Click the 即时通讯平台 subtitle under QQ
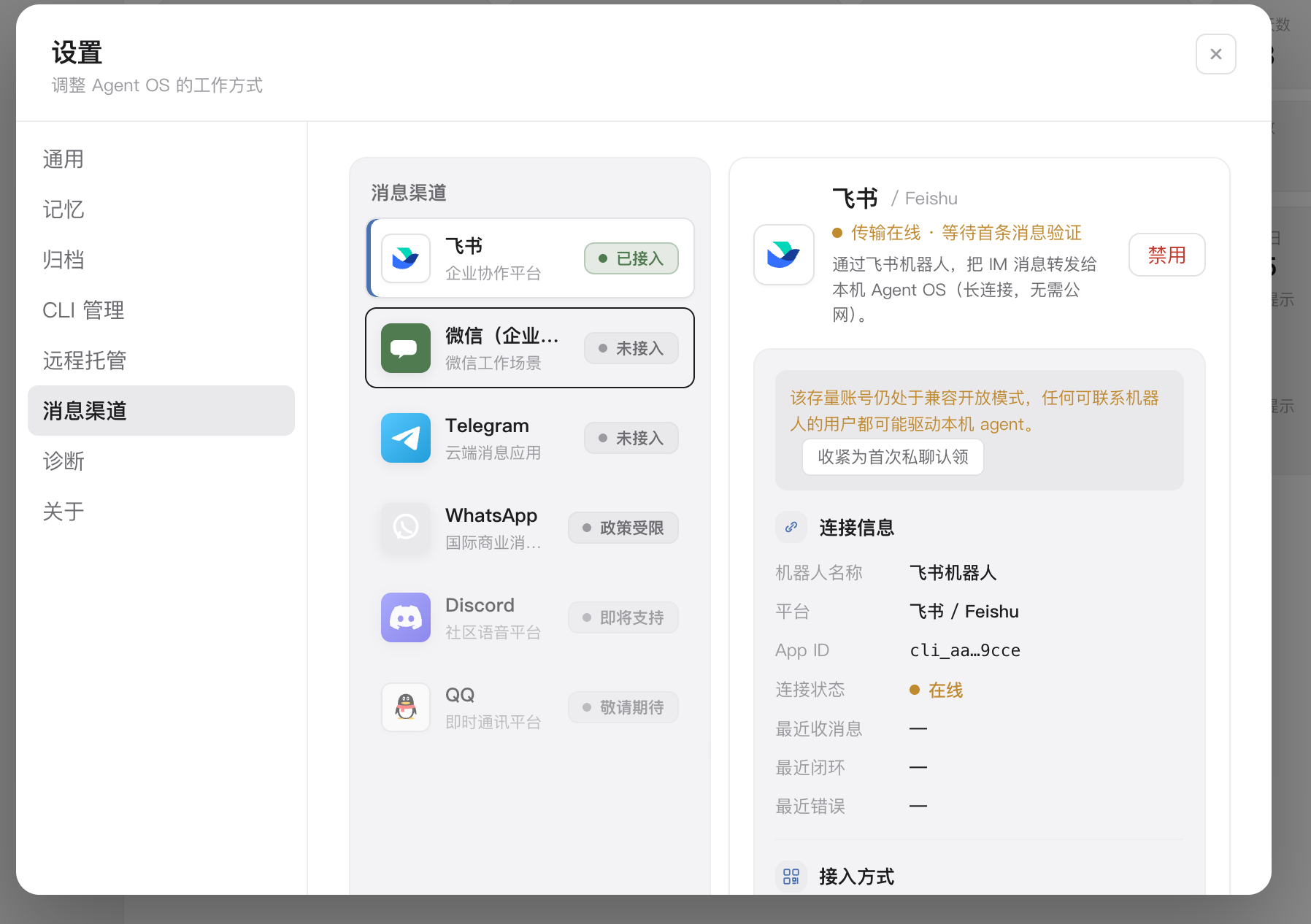This screenshot has height=924, width=1311. tap(493, 722)
